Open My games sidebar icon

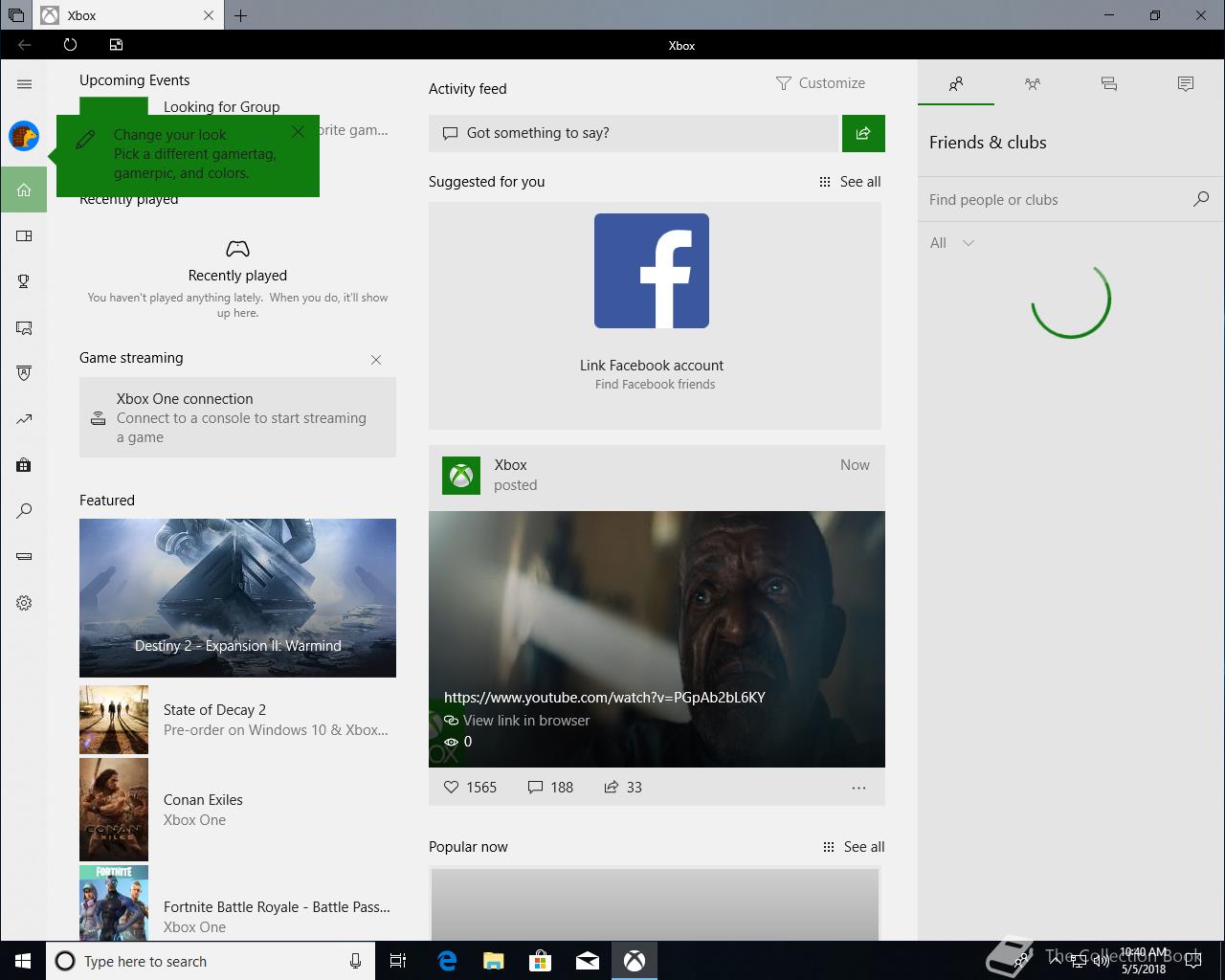click(24, 235)
